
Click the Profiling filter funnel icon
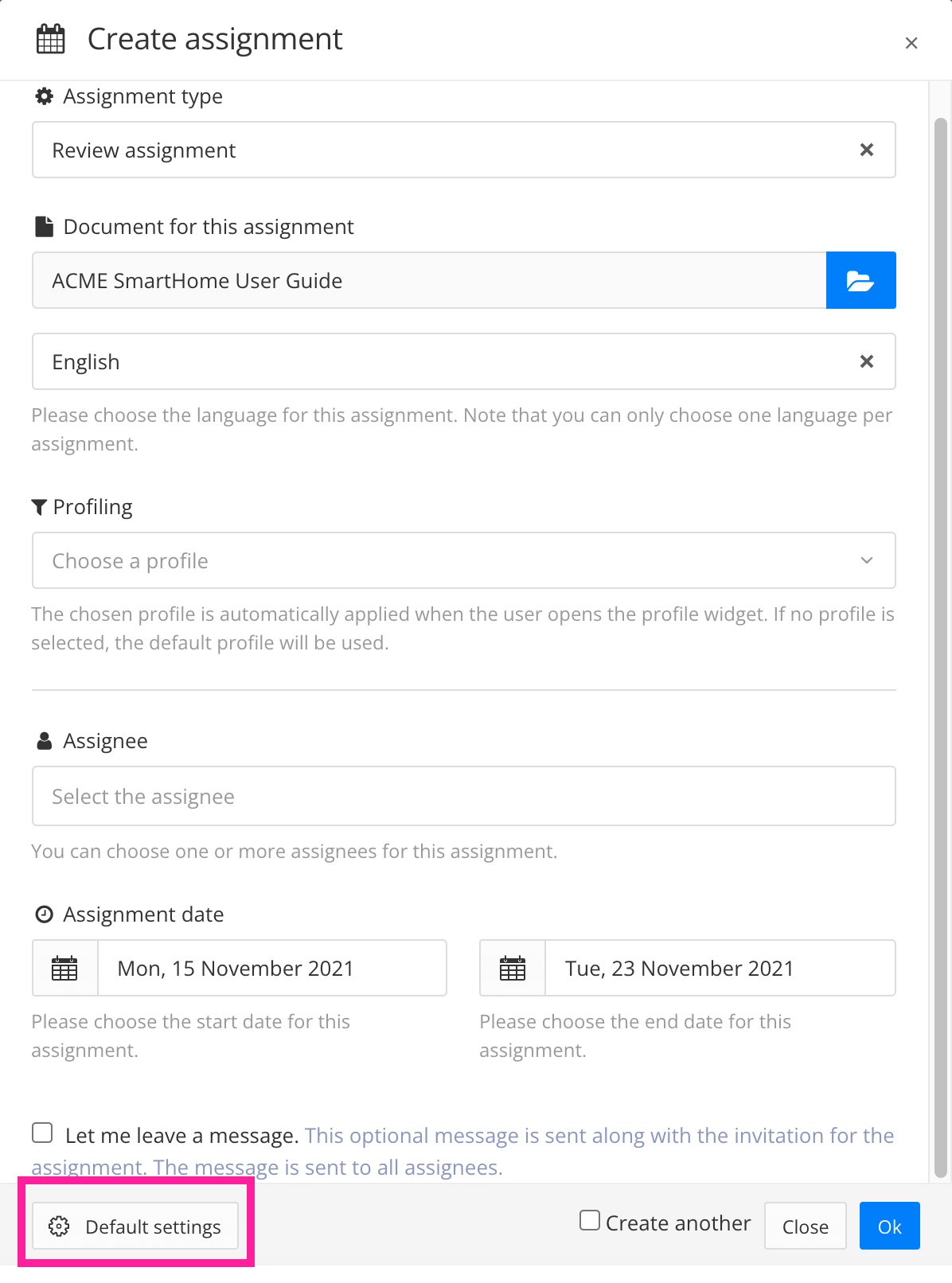[x=39, y=507]
